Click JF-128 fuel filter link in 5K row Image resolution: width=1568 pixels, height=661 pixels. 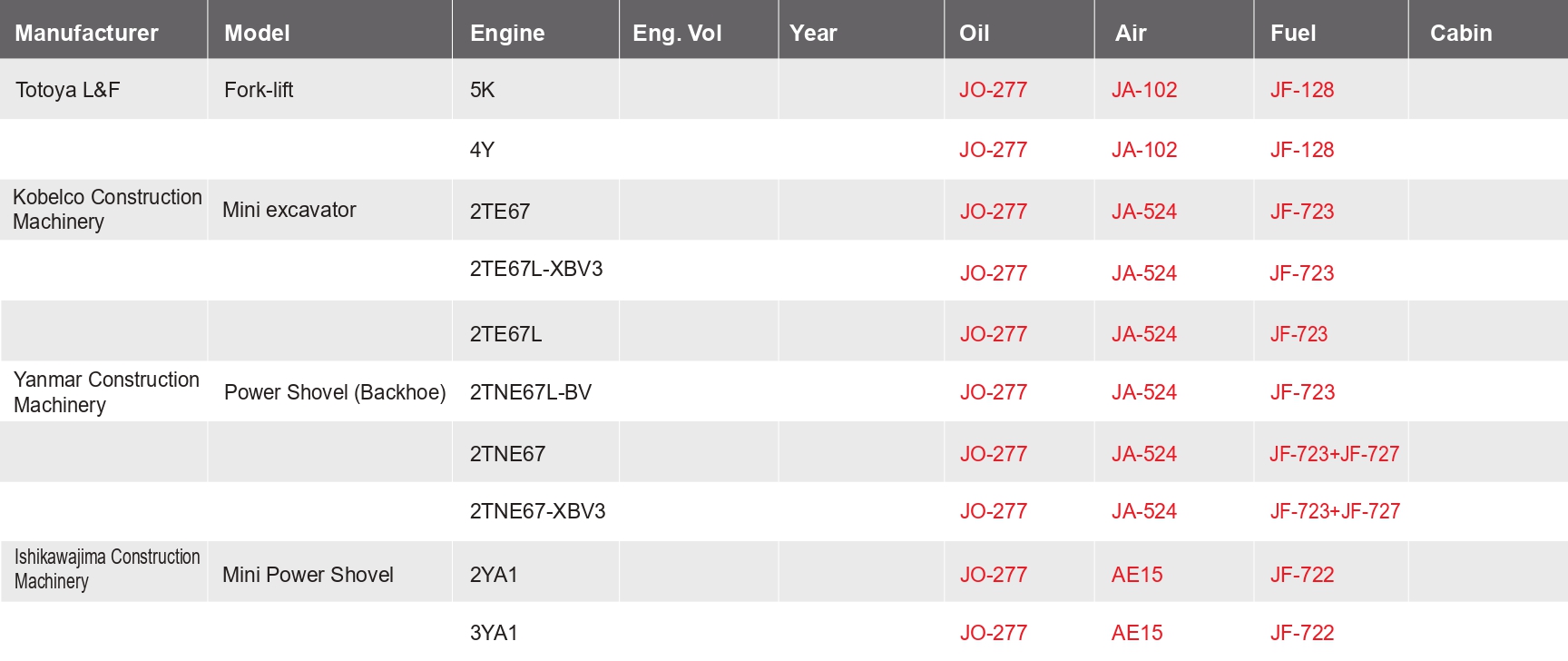(x=1301, y=90)
